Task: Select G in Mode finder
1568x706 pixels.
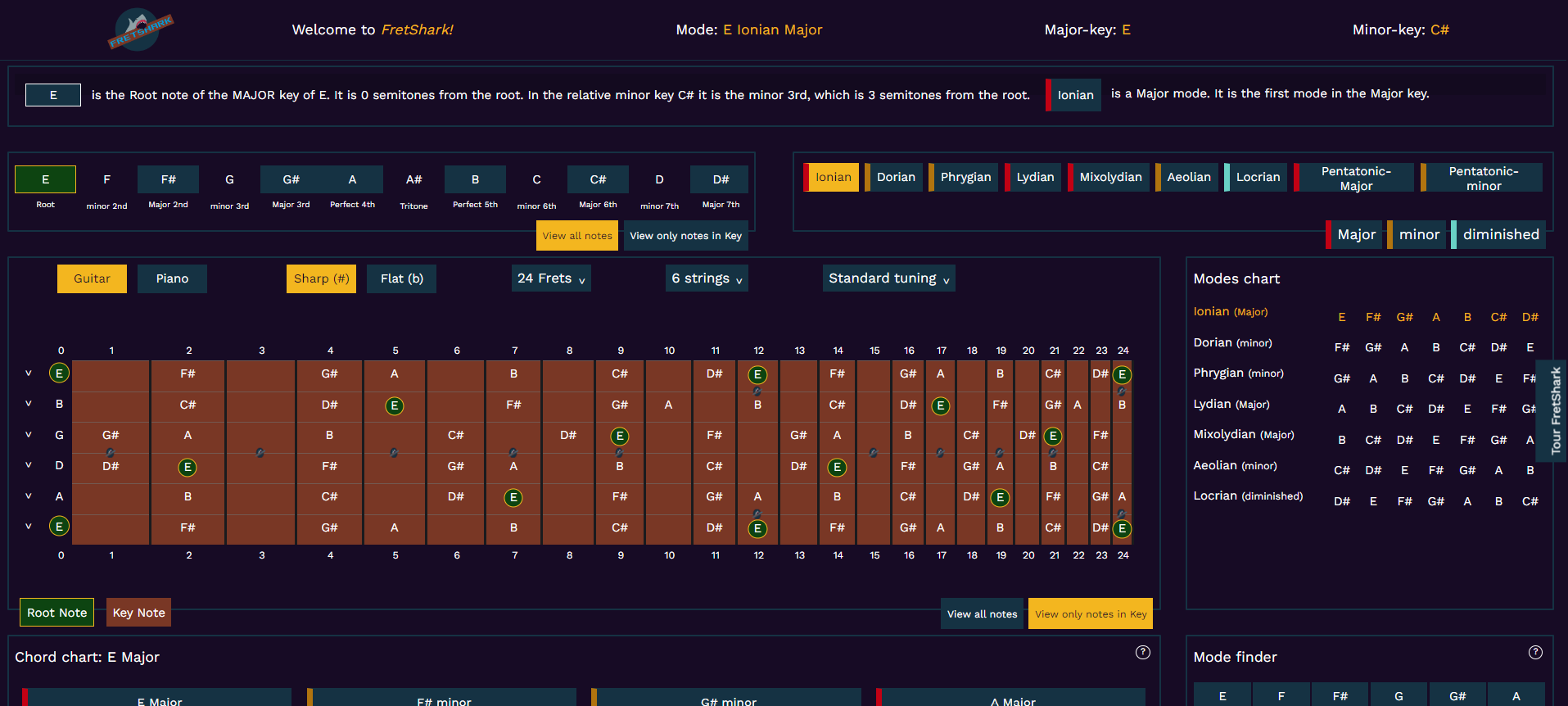Action: tap(1399, 695)
